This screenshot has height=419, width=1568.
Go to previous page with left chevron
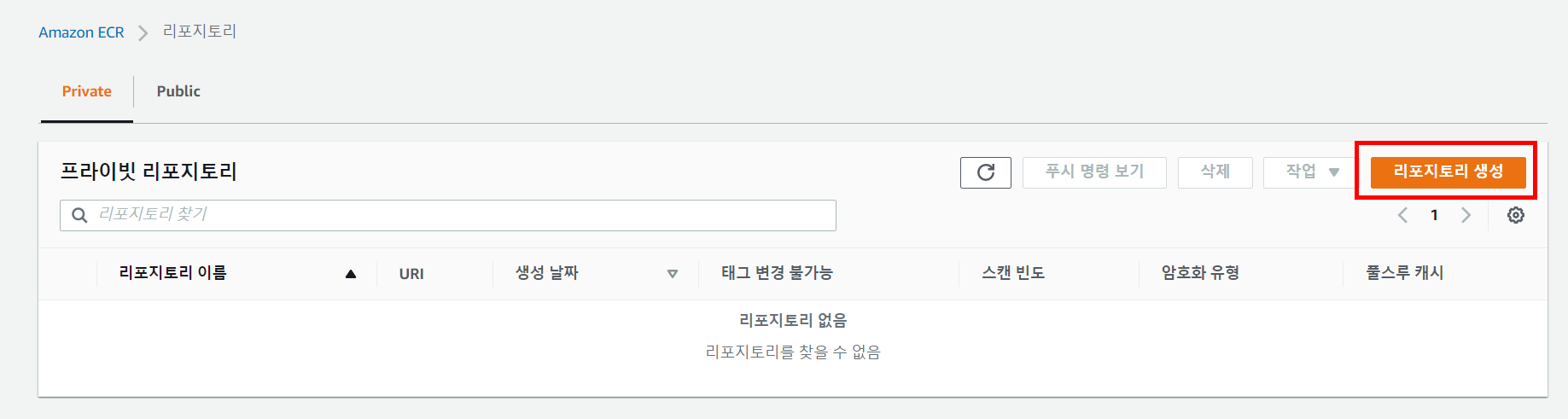pos(1402,215)
